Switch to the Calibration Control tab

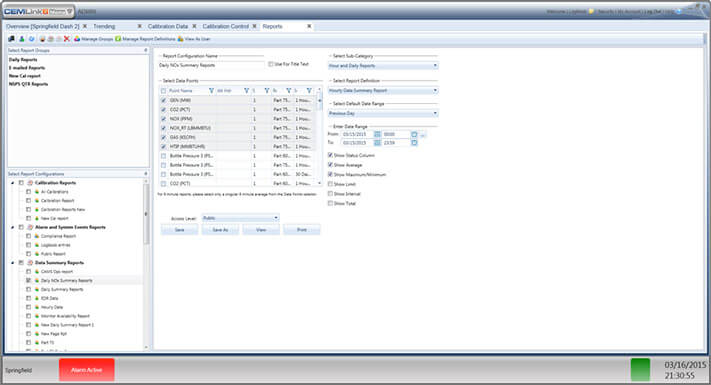[225, 26]
